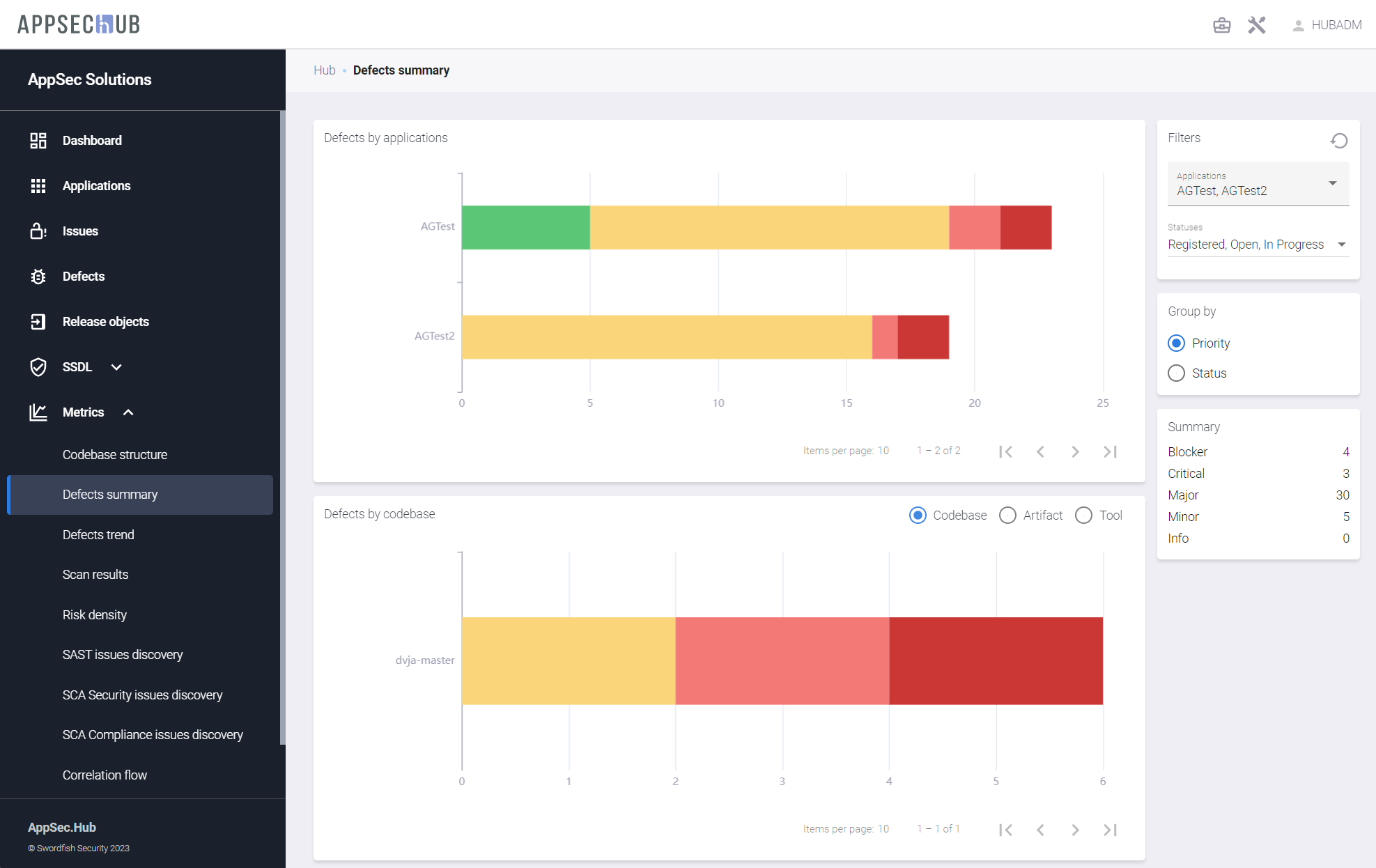Click the Release objects icon
This screenshot has width=1376, height=868.
[x=38, y=322]
